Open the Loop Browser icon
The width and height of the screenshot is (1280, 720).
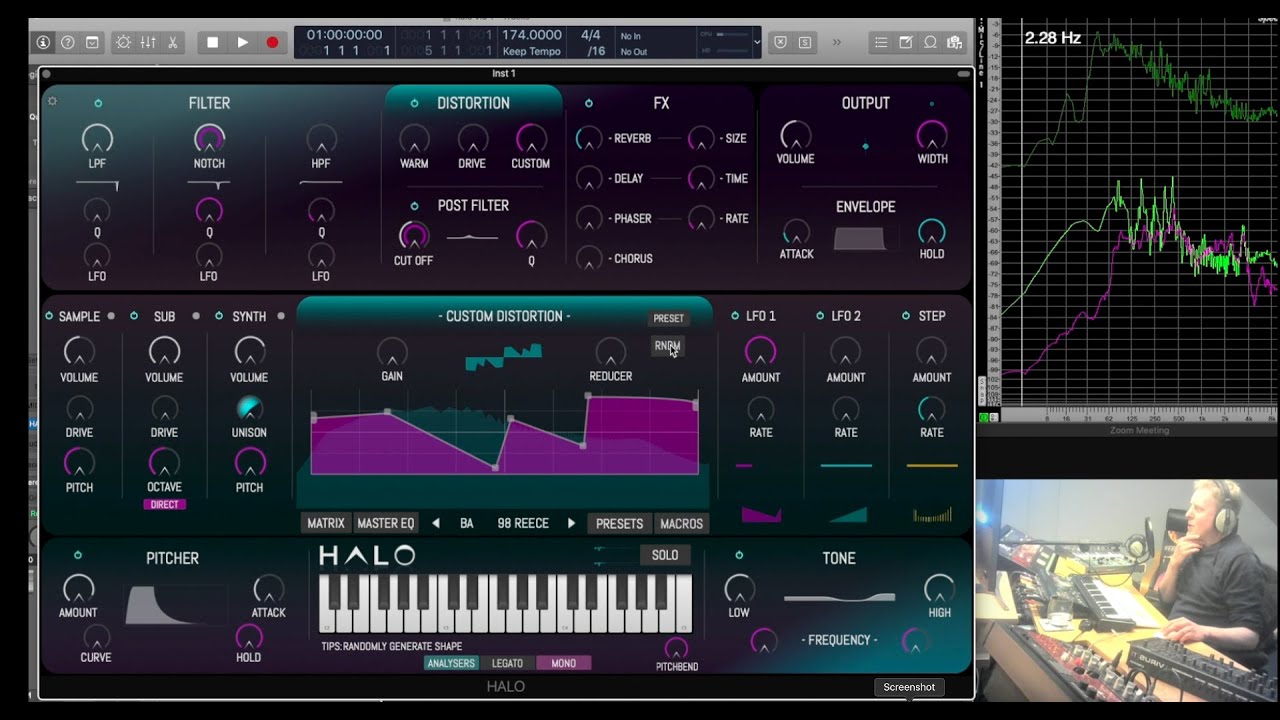[930, 42]
